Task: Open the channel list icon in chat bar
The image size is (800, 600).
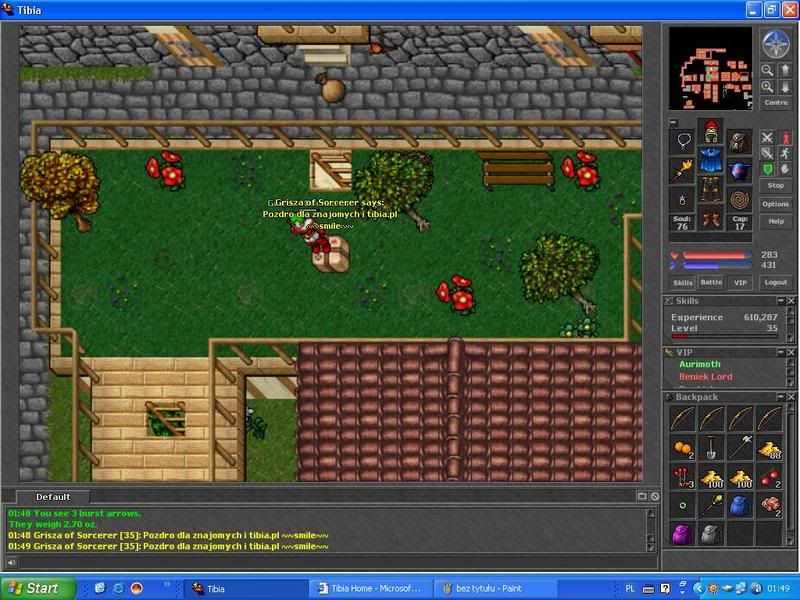Action: (x=642, y=496)
